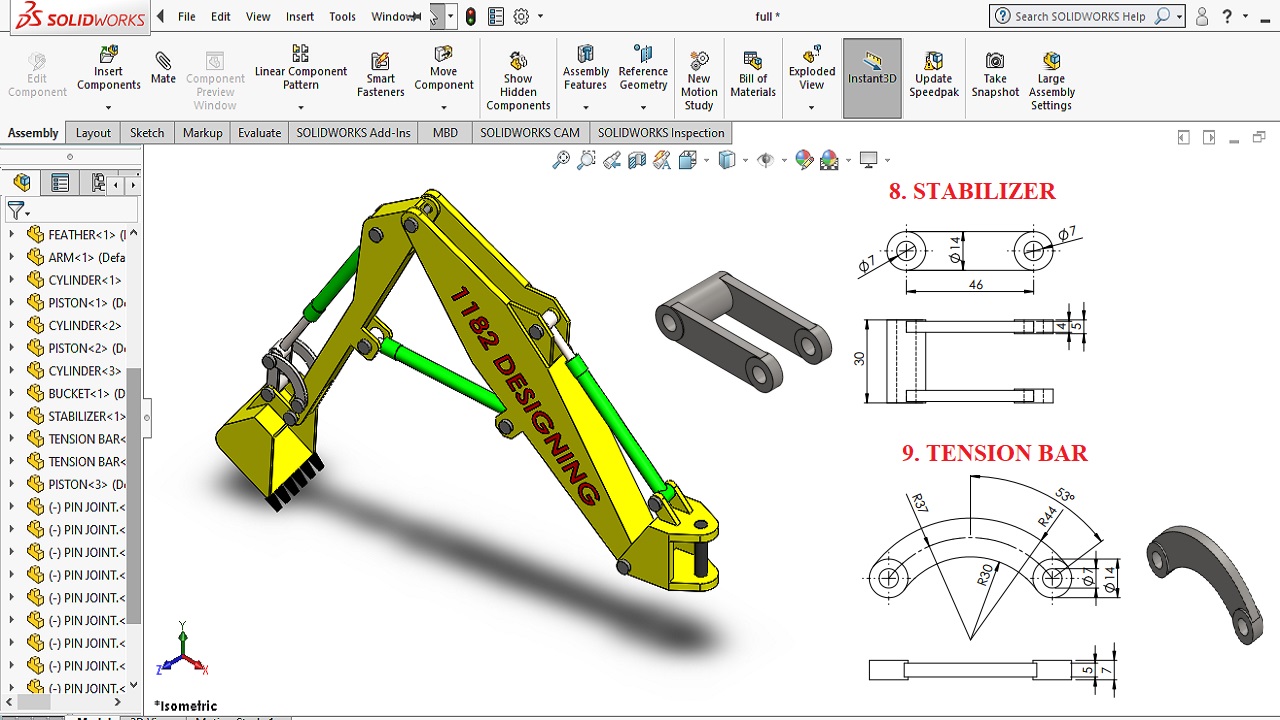Click the user login icon
Screen dimensions: 1280x720
tap(1202, 17)
